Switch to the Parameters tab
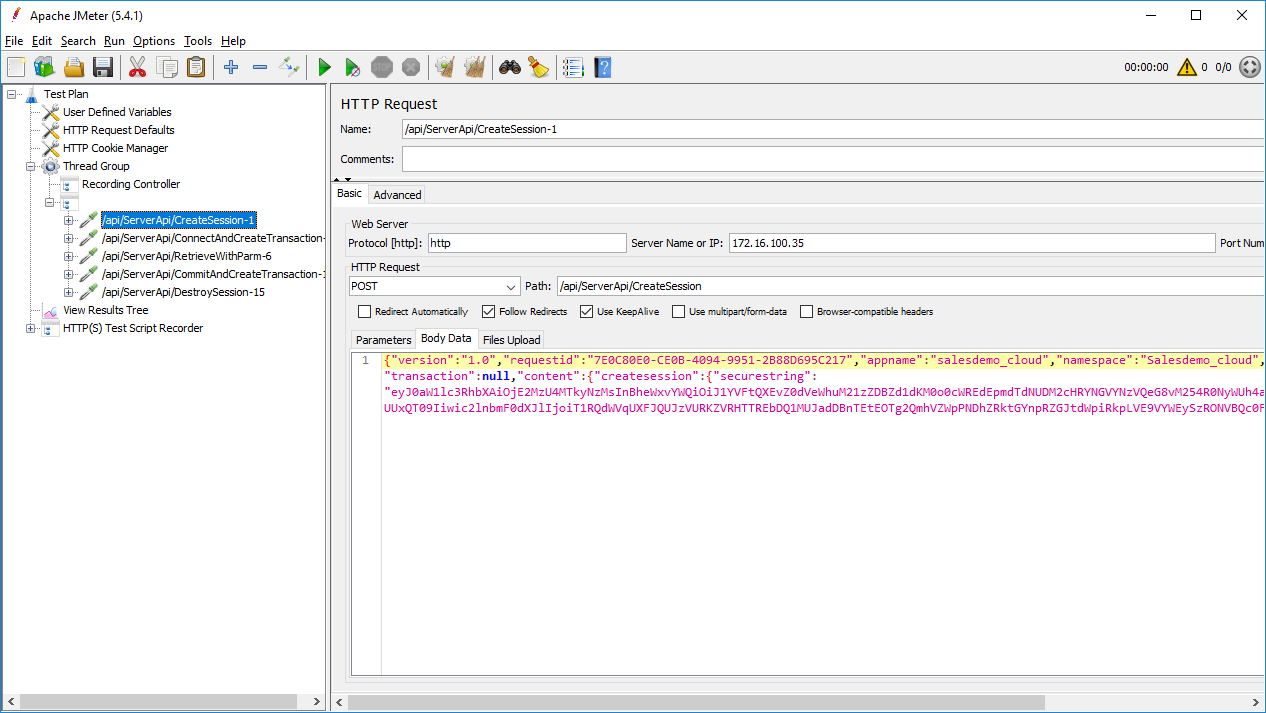 [383, 340]
